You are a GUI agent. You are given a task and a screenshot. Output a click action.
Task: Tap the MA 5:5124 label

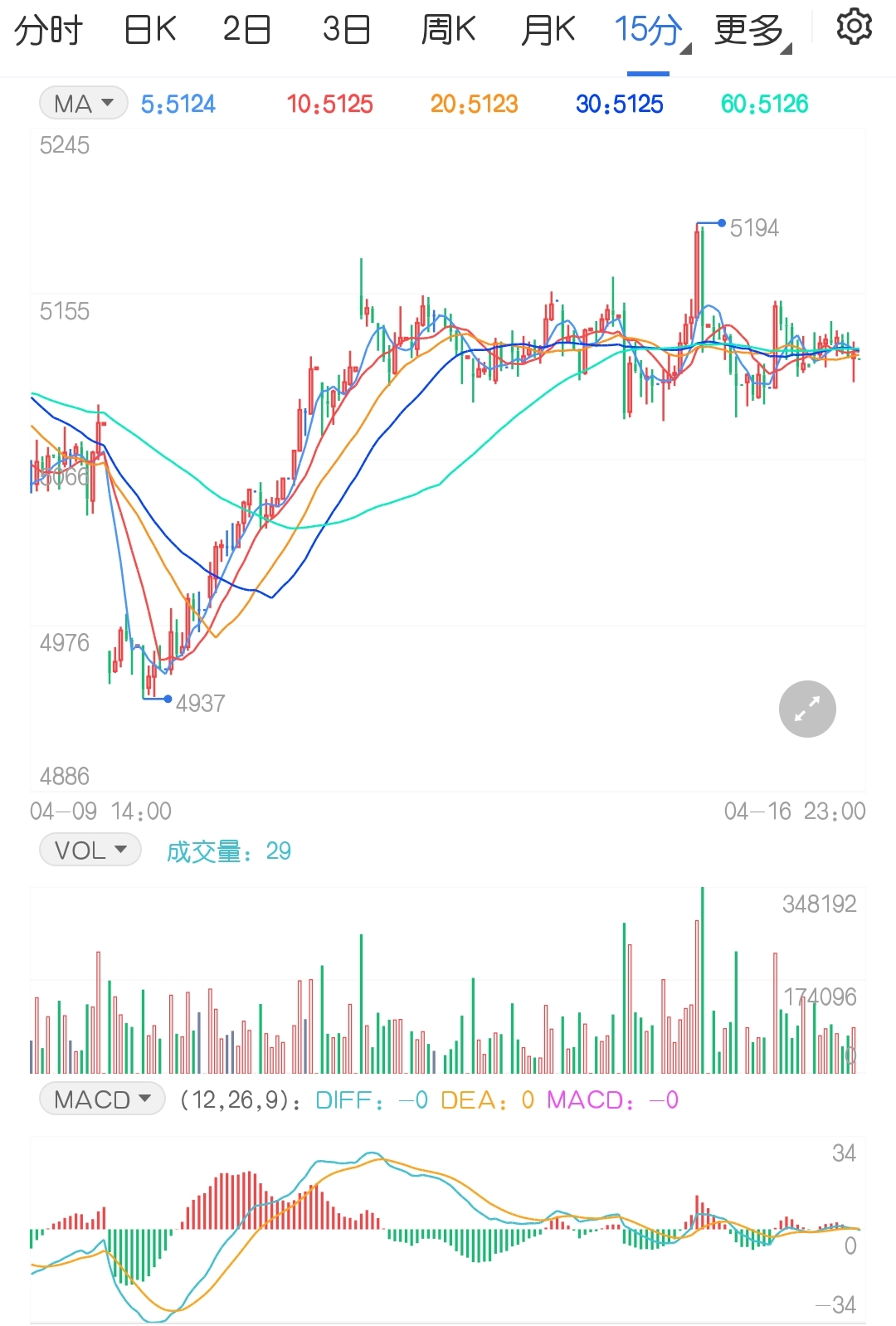point(178,104)
